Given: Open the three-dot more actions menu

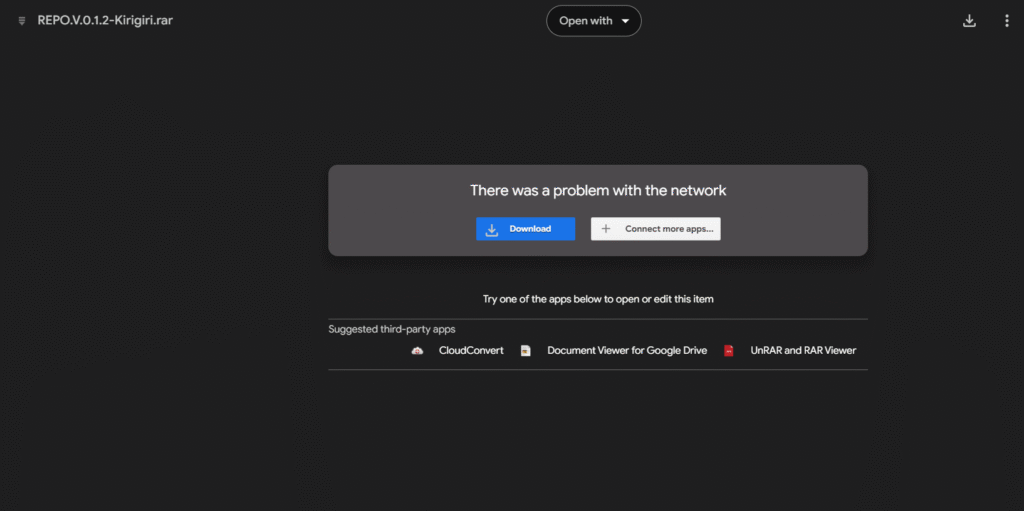Looking at the screenshot, I should tap(1006, 21).
